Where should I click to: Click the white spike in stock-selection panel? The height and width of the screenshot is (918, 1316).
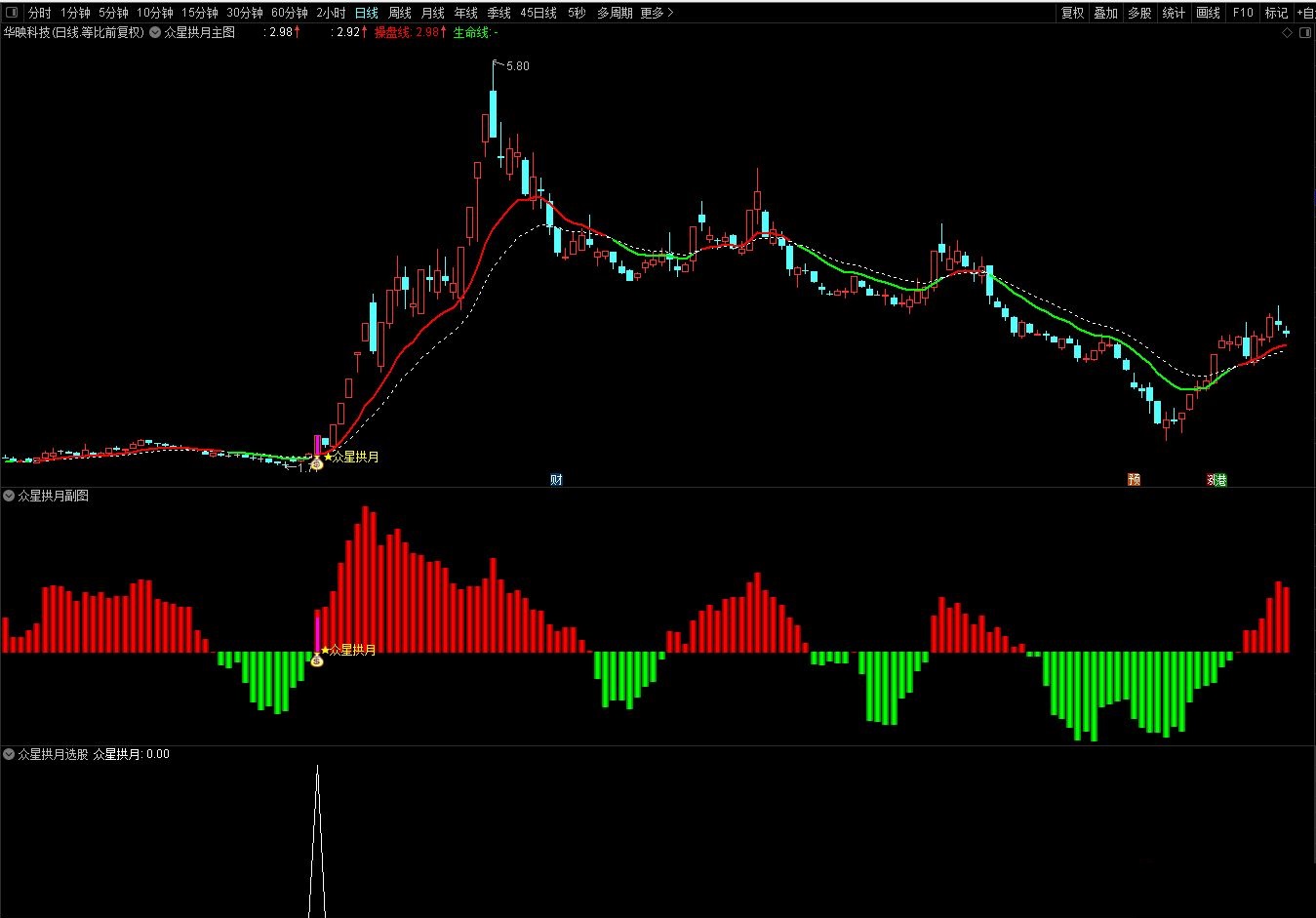[x=317, y=842]
